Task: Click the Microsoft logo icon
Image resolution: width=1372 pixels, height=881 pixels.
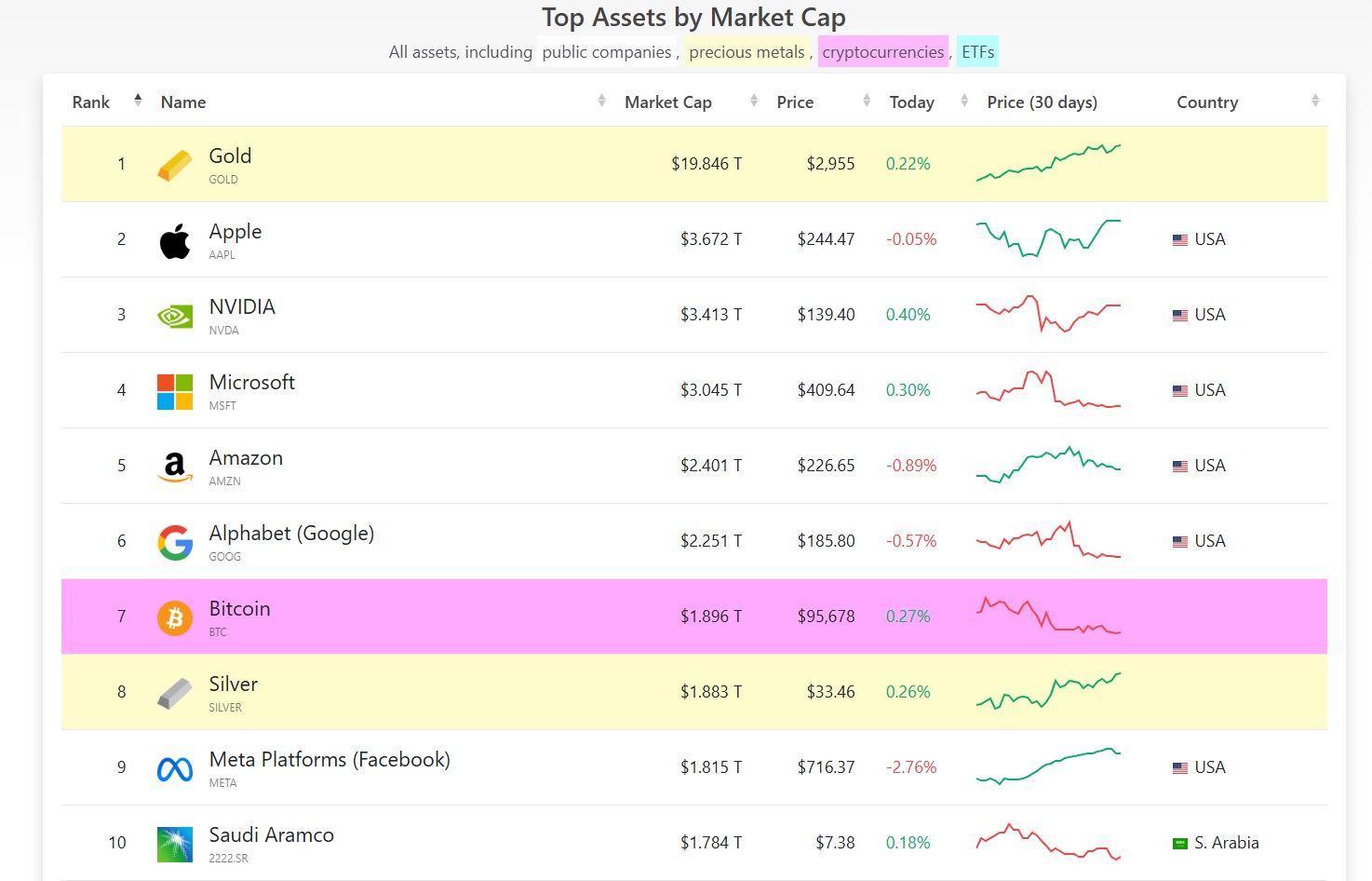Action: 175,392
